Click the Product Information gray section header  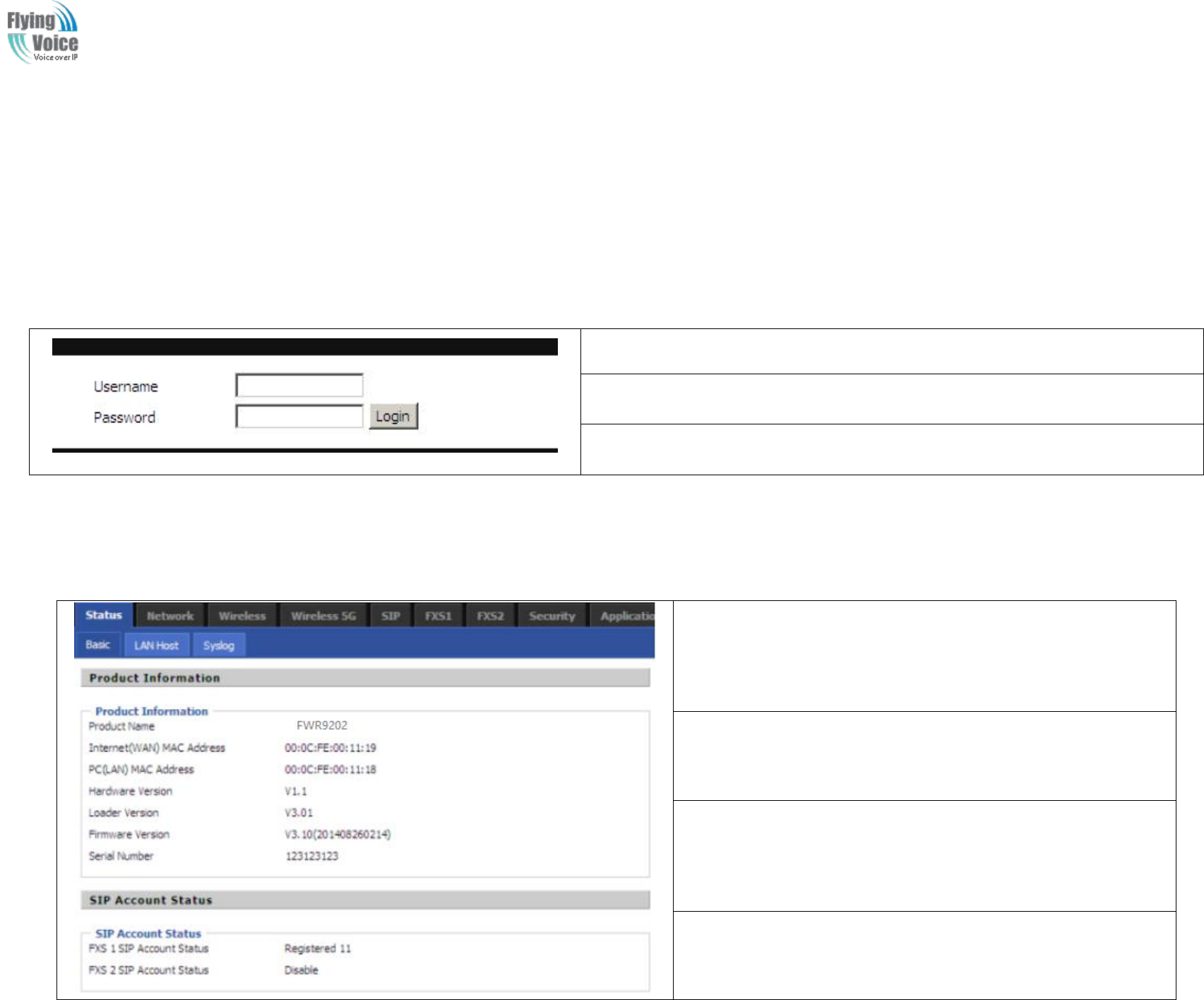tap(365, 678)
